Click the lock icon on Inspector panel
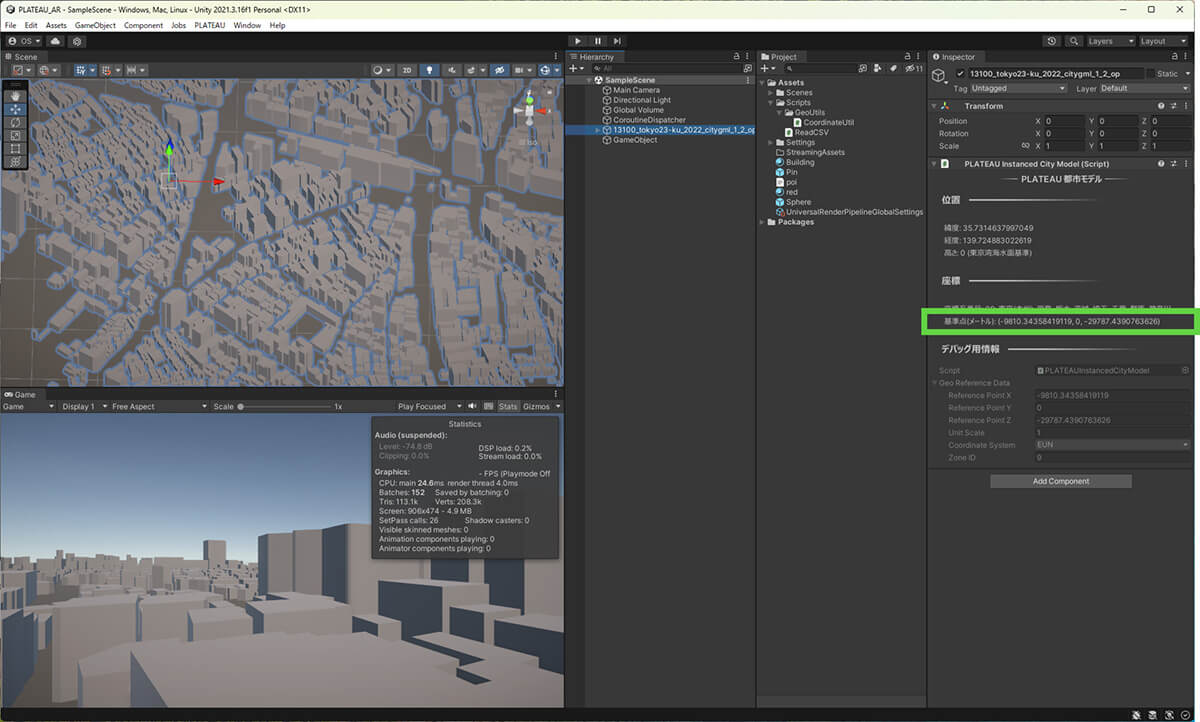 1177,57
